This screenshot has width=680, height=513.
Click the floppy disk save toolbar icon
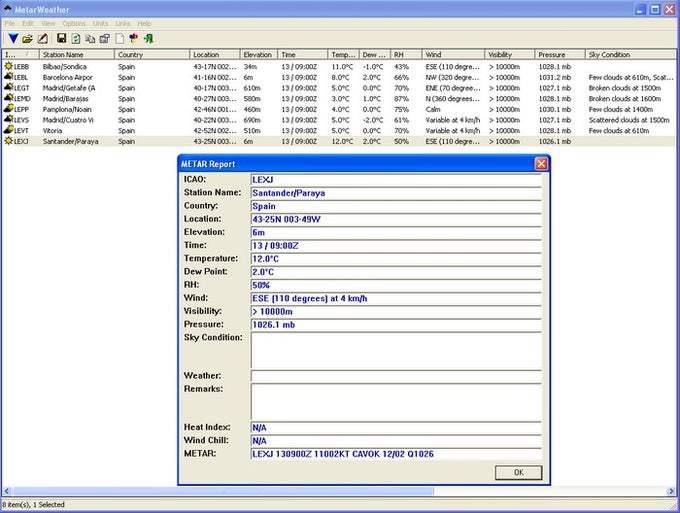(x=62, y=39)
